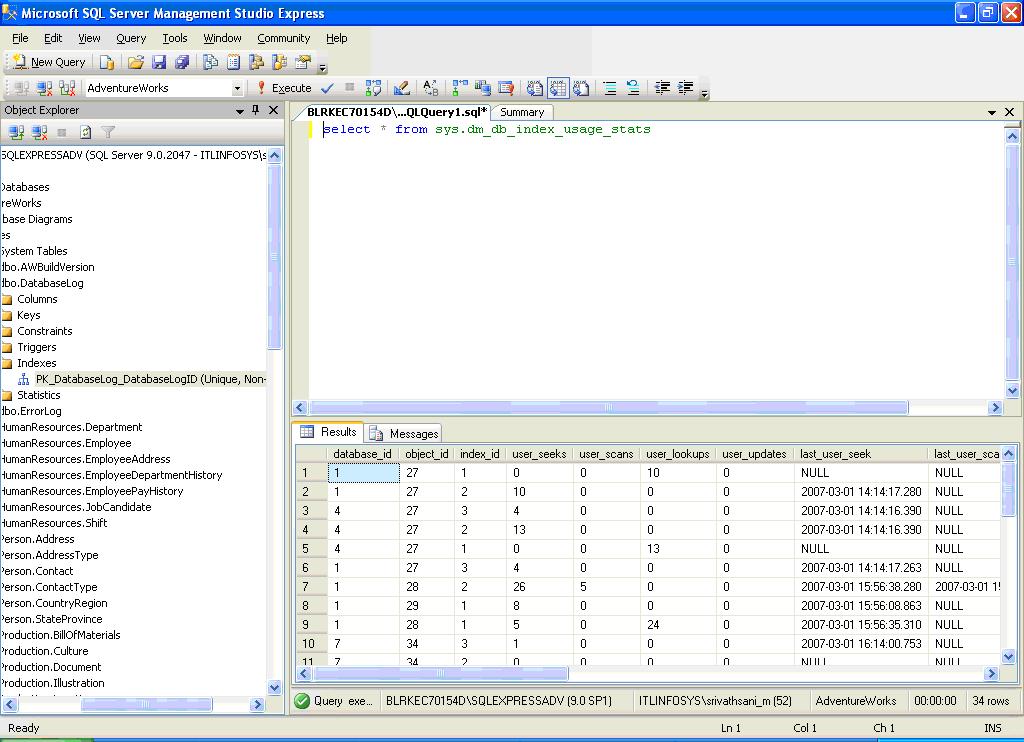Open Design Query in Editor tool
The image size is (1024, 742).
click(x=402, y=88)
